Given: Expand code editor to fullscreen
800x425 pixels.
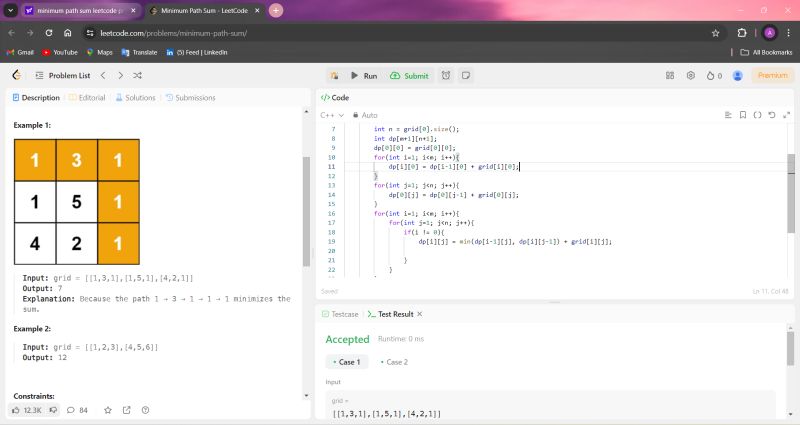Looking at the screenshot, I should (786, 115).
